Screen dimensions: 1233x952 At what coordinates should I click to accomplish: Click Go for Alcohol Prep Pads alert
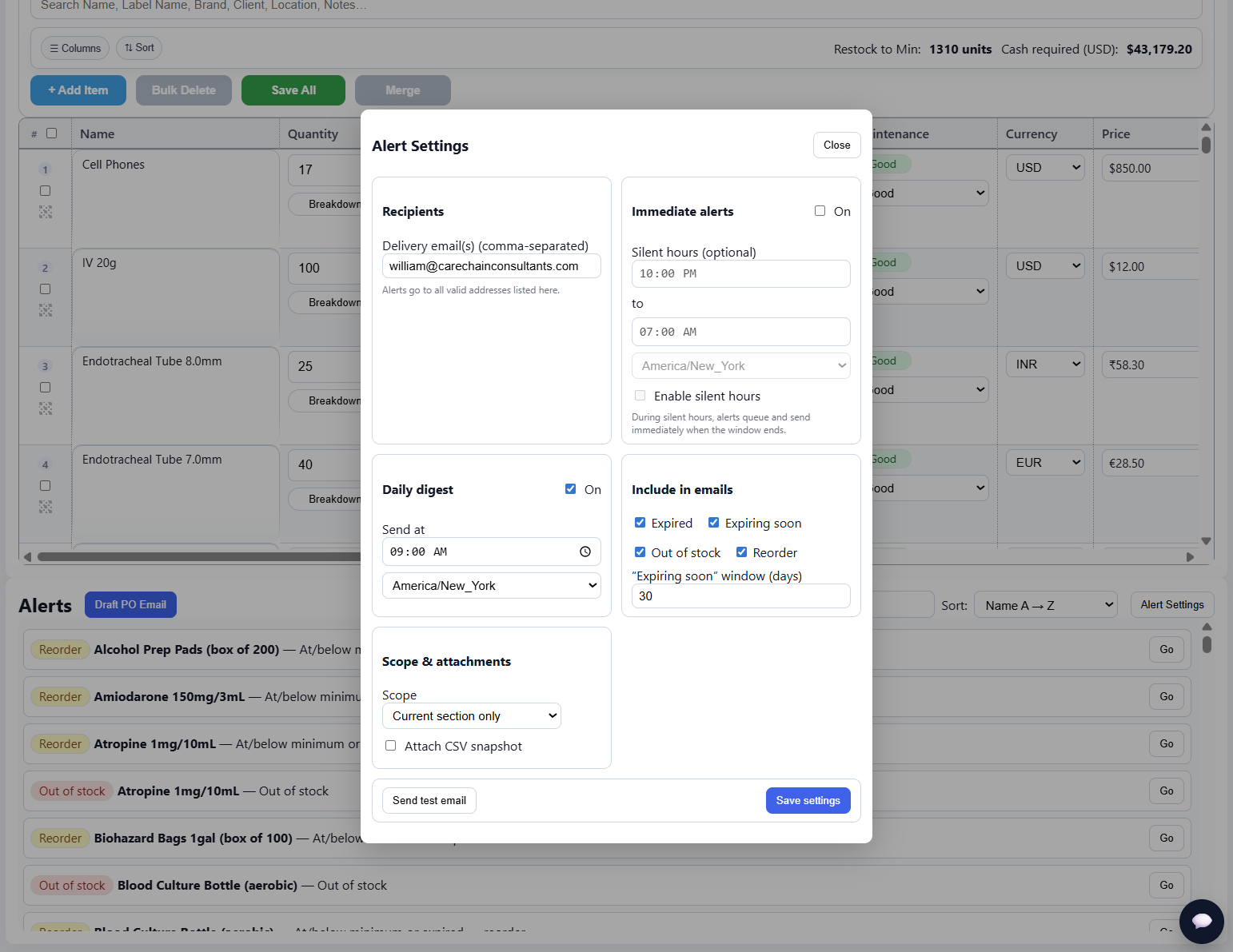pyautogui.click(x=1166, y=649)
